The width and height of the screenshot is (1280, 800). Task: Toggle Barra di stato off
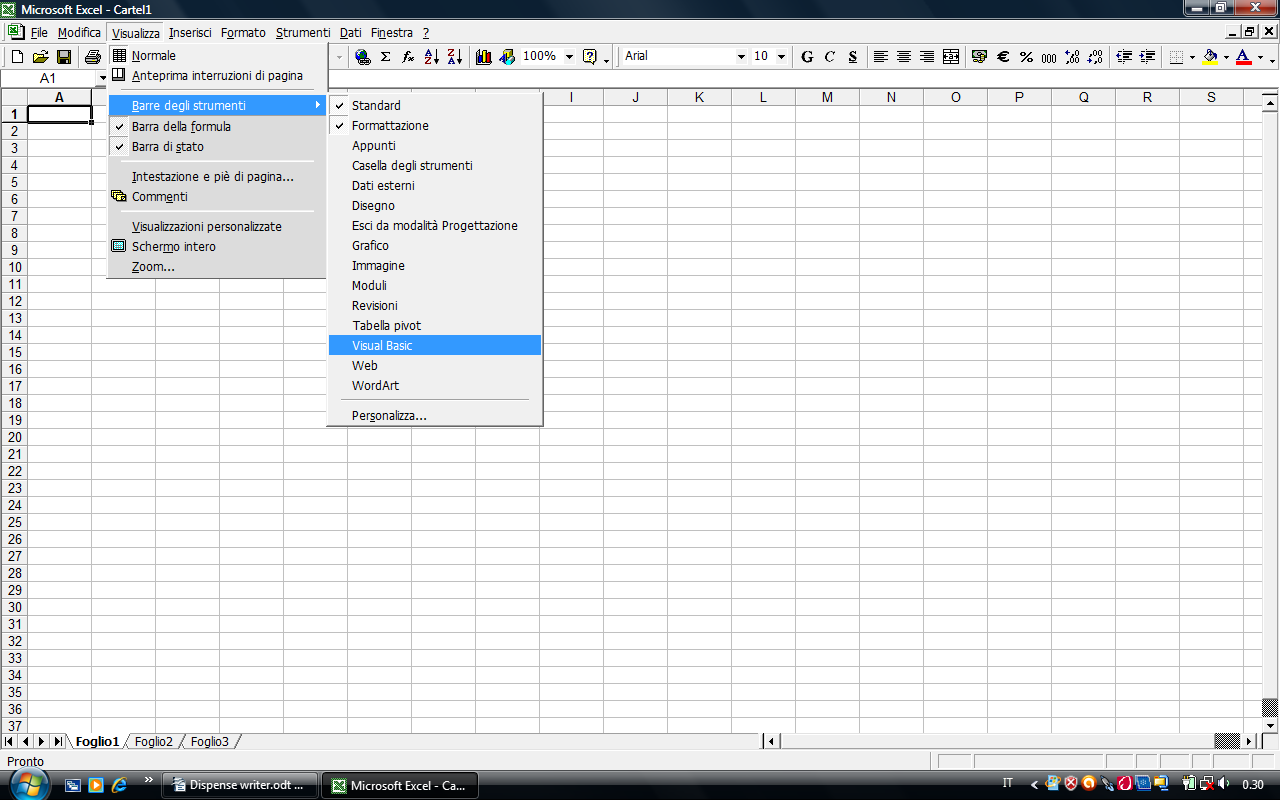point(217,147)
